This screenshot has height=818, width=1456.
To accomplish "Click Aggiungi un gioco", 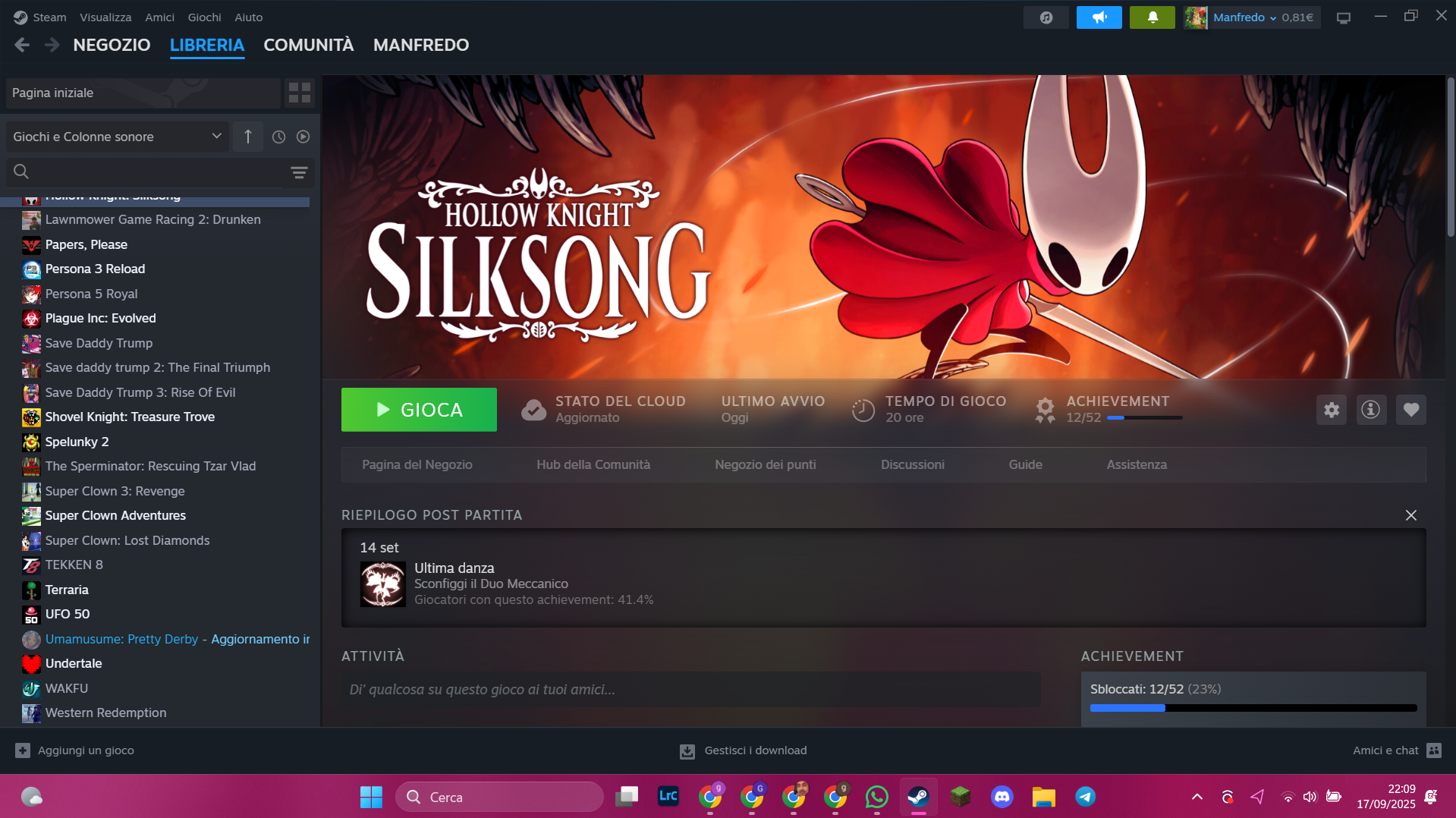I will tap(75, 750).
